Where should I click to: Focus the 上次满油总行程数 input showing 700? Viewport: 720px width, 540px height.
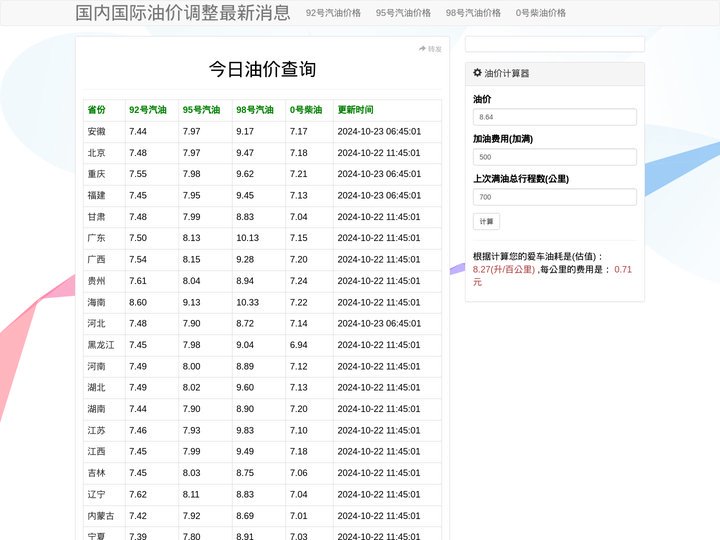point(555,197)
